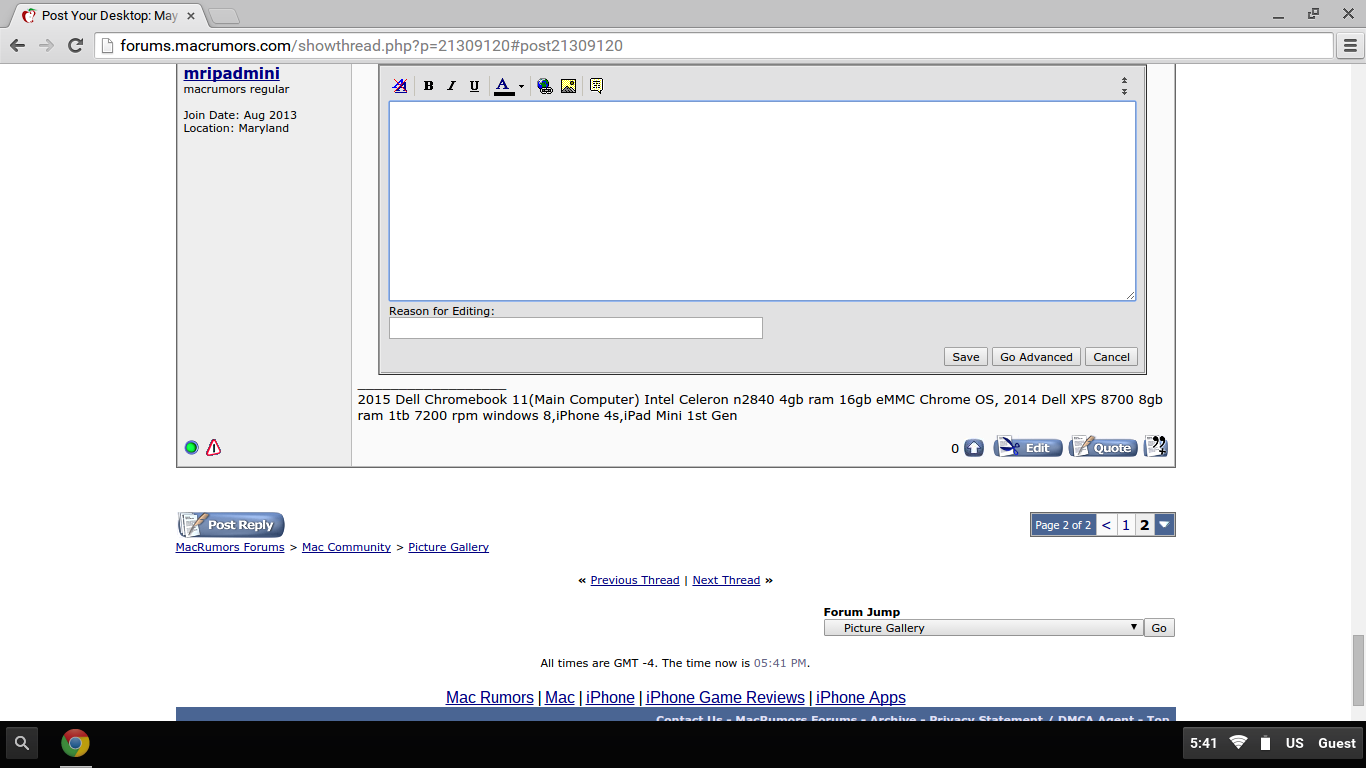Click the Remove Text Formatting icon
Viewport: 1366px width, 768px height.
(400, 86)
